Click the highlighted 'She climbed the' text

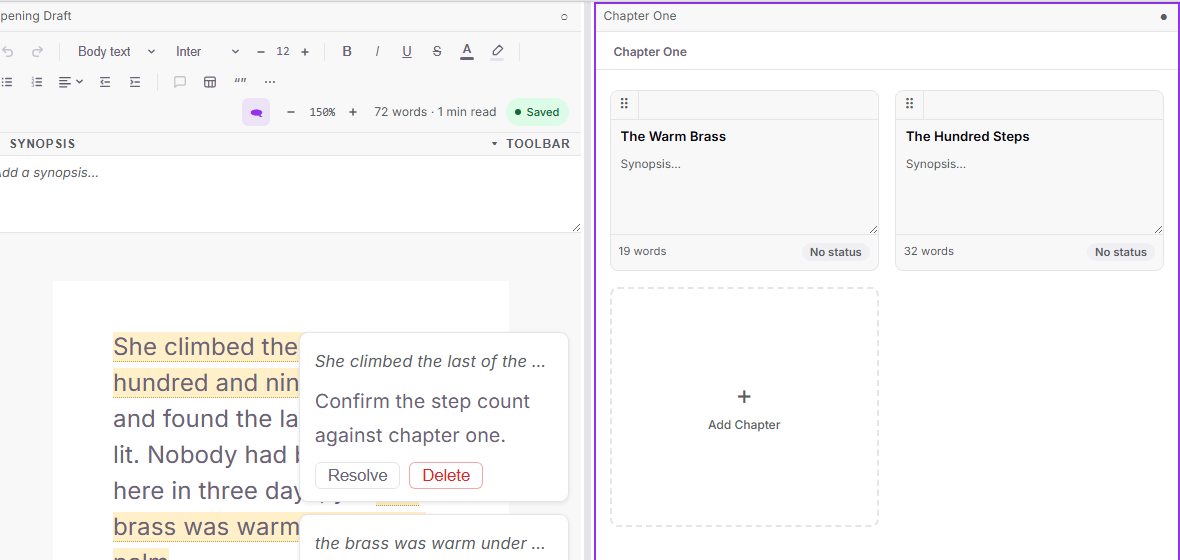click(206, 347)
